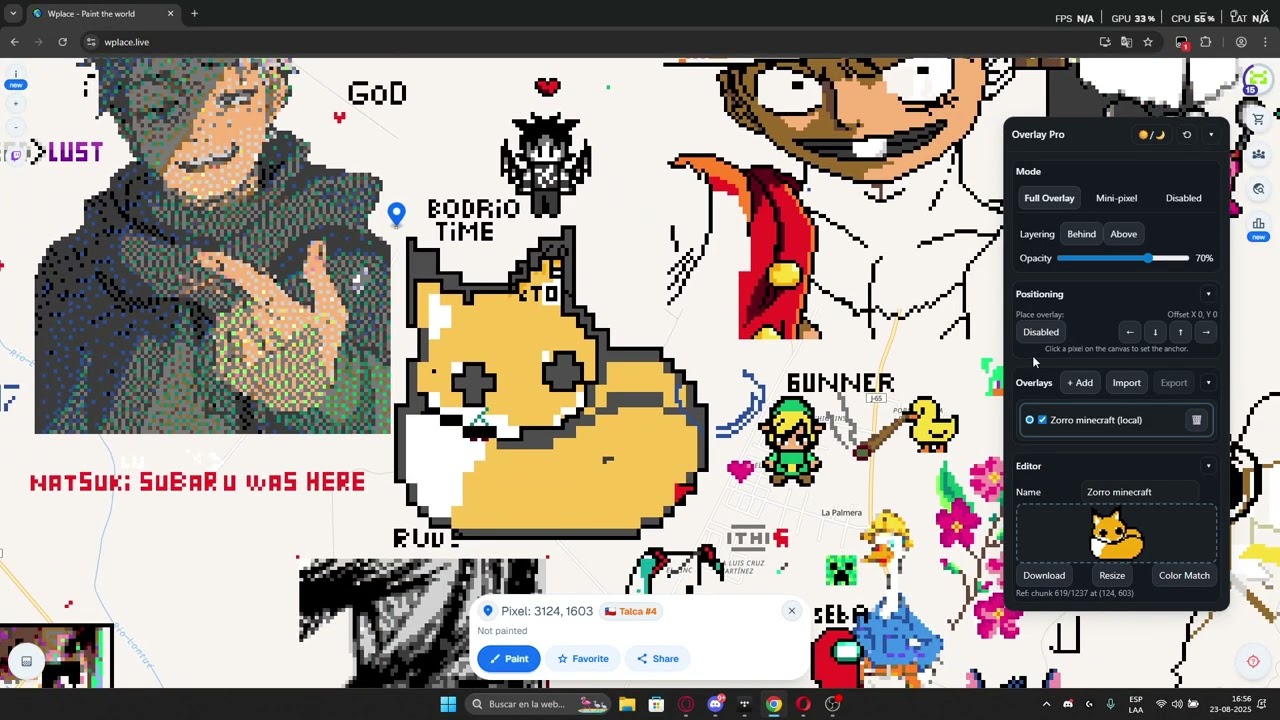Select Full Overlay mode

tap(1049, 198)
